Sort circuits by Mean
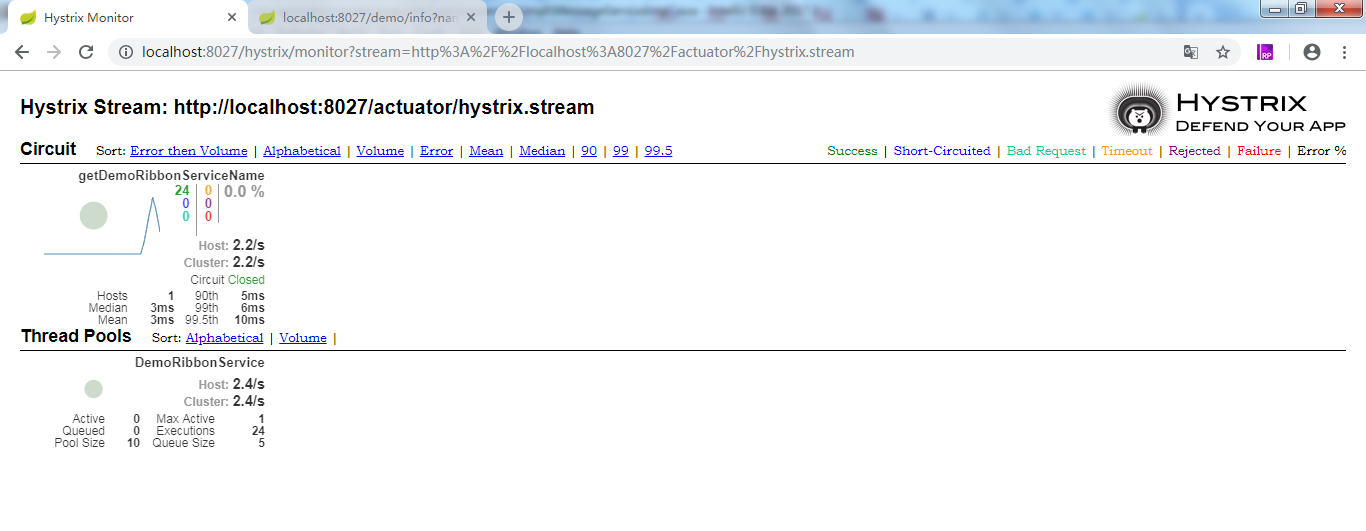This screenshot has height=531, width=1366. 486,151
